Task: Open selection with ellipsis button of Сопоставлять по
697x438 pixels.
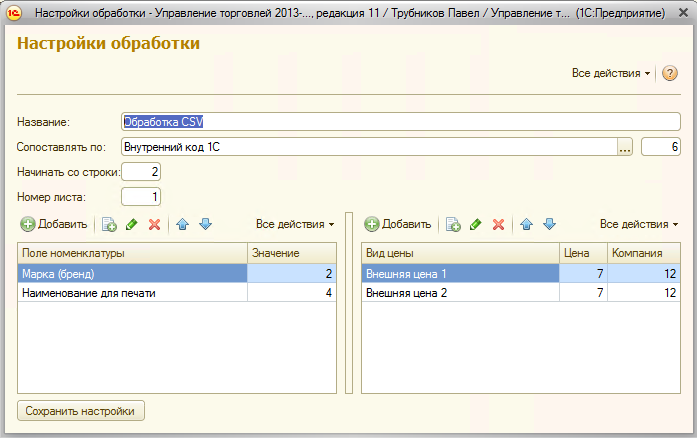Action: click(x=626, y=147)
